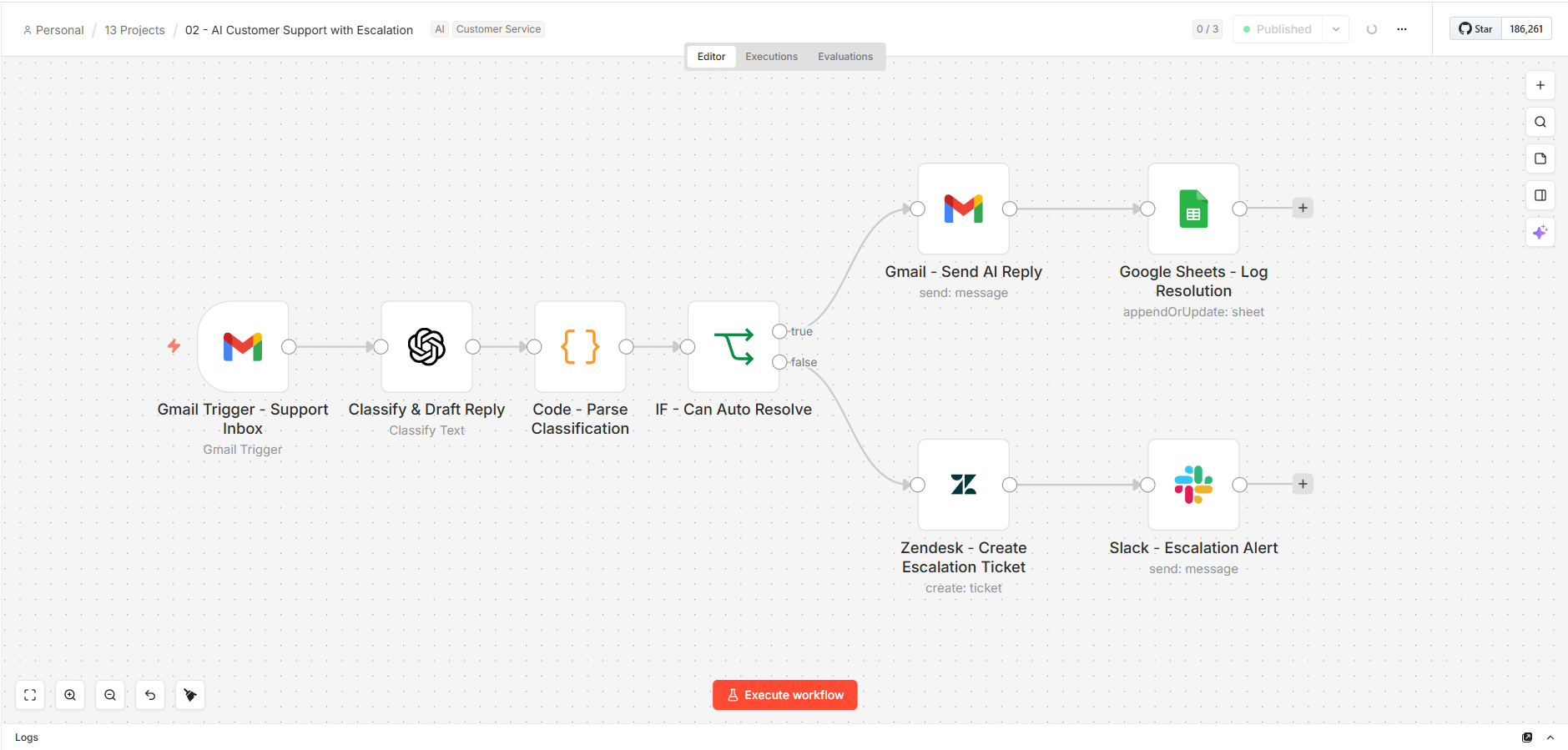Open the Gmail Trigger - Support Inbox node

pos(243,346)
